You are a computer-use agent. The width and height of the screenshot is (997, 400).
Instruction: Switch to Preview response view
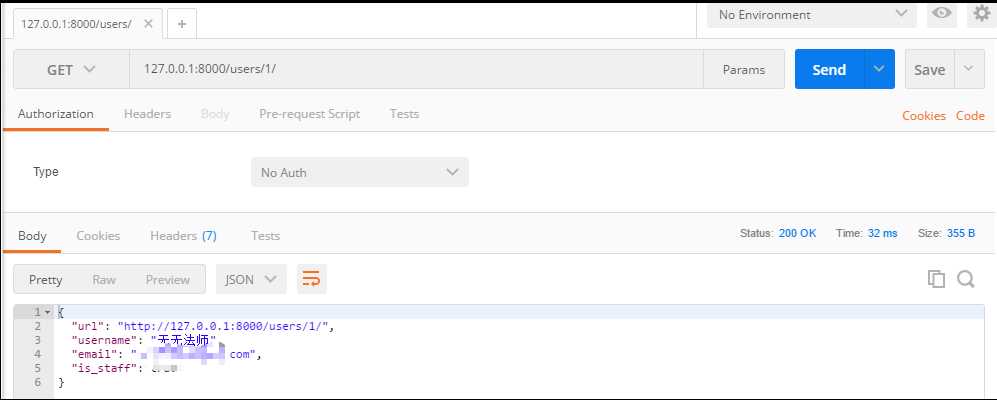click(x=167, y=279)
